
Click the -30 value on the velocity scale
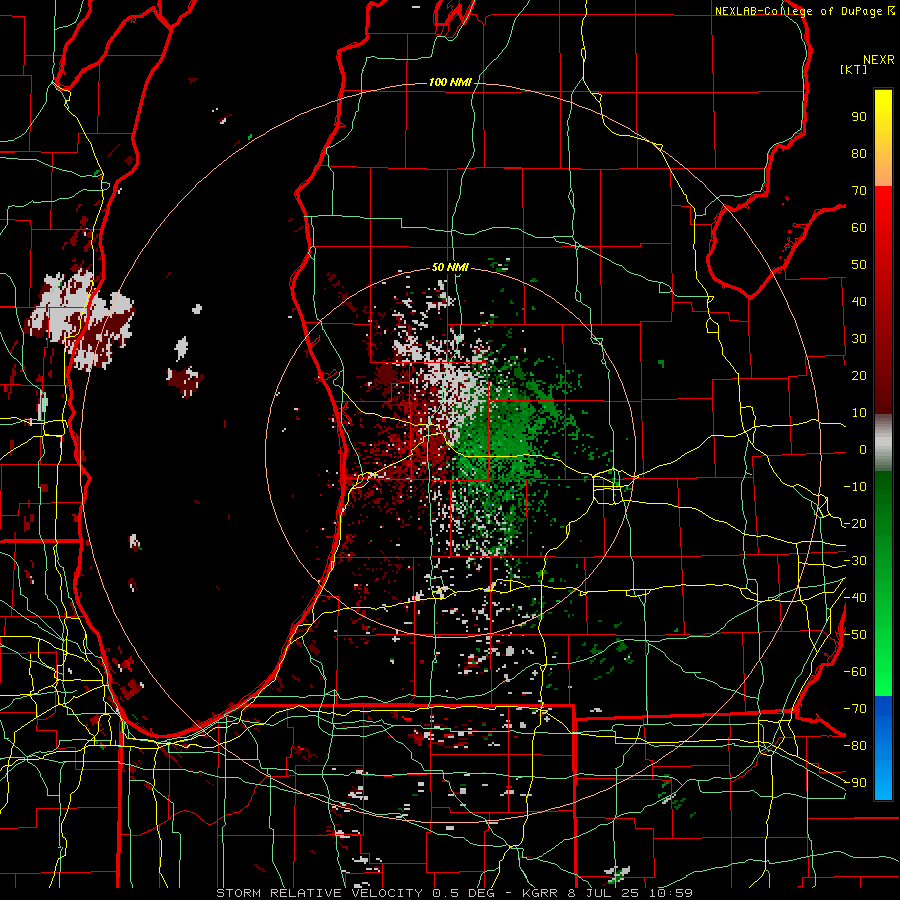coord(855,561)
